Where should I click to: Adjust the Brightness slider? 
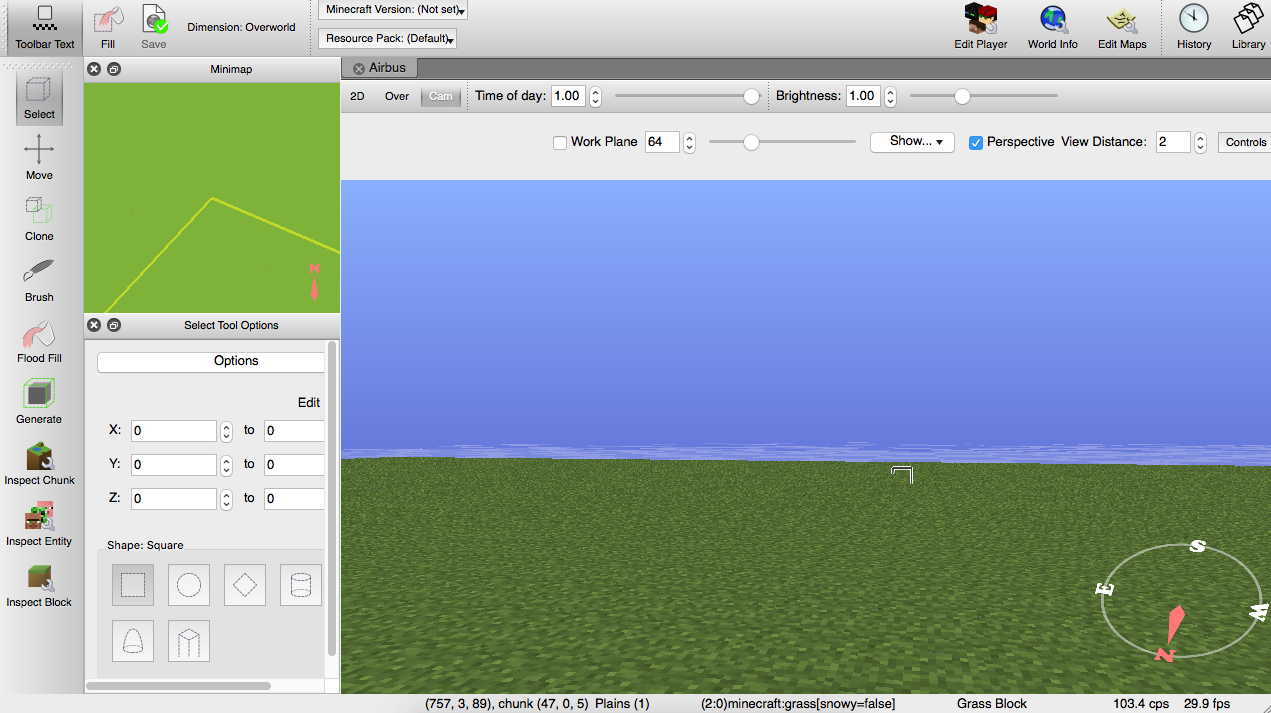pos(983,96)
